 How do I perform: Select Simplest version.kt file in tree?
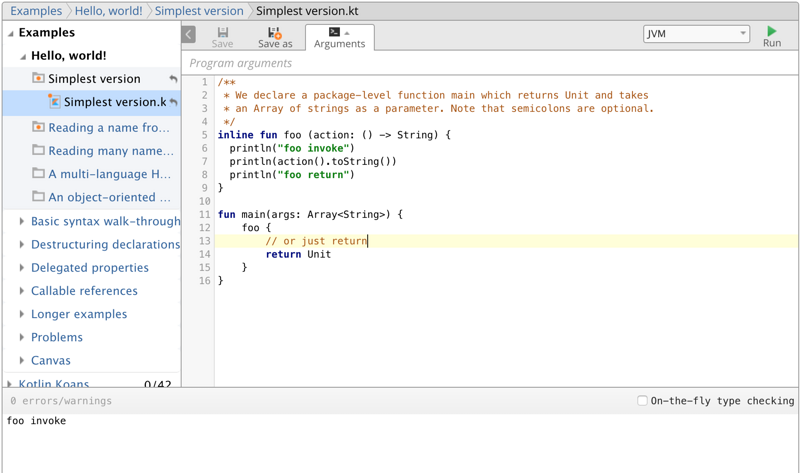(115, 102)
